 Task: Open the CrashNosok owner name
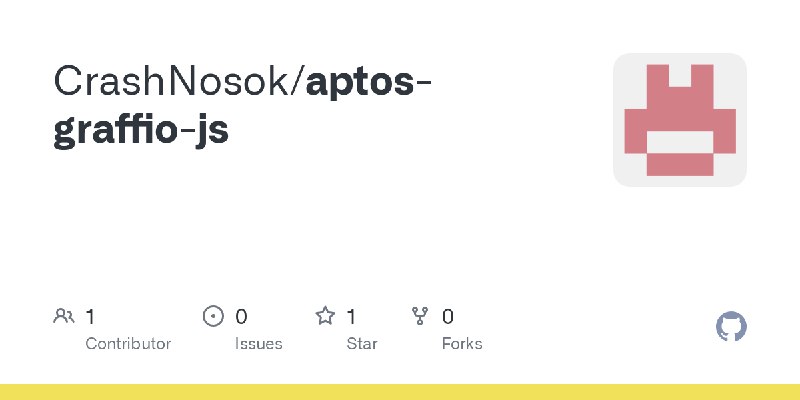pyautogui.click(x=171, y=81)
